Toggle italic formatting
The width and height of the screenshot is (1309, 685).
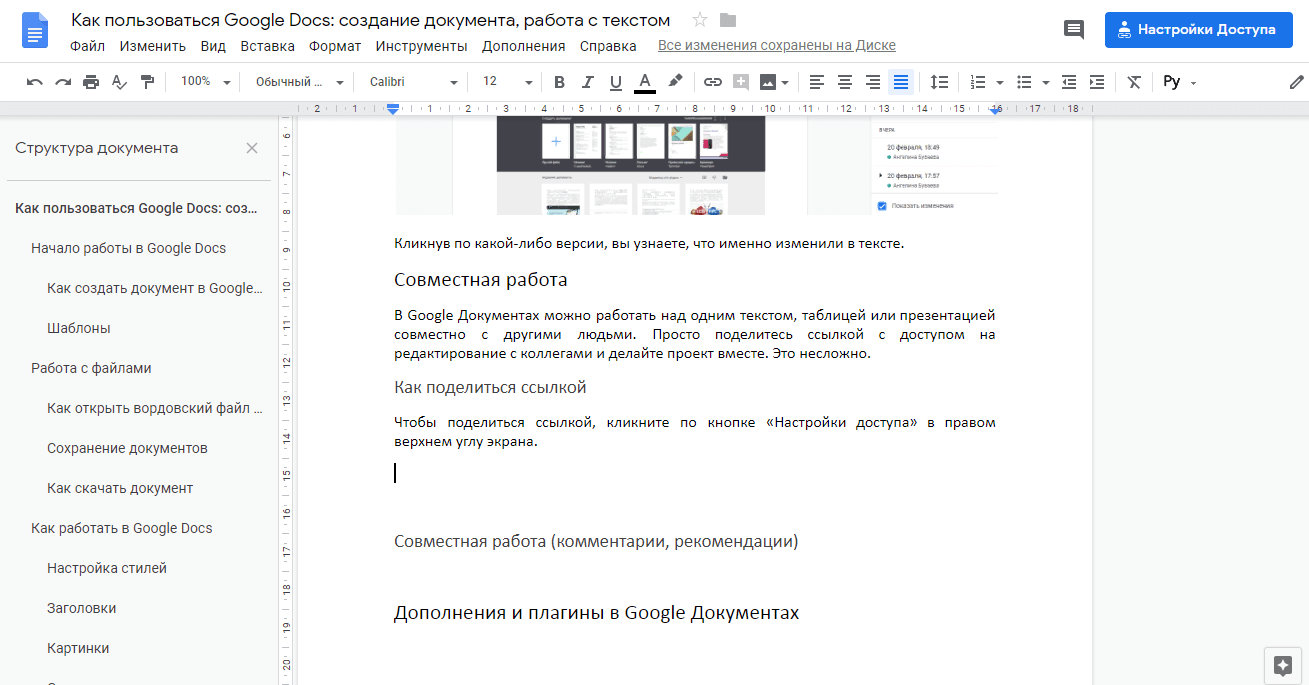(587, 82)
